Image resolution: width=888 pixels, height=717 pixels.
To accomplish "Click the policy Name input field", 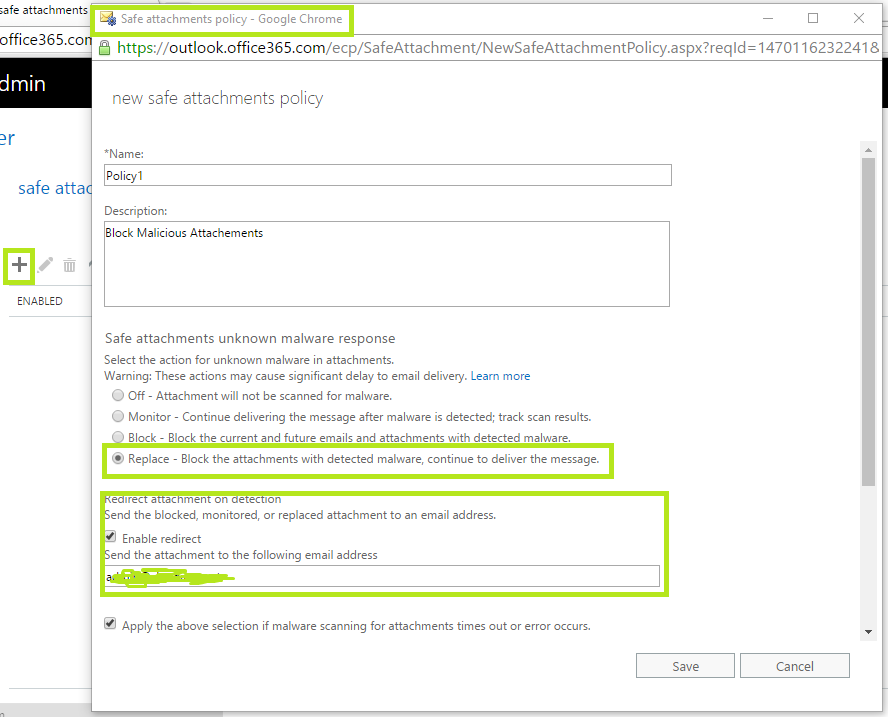I will click(388, 175).
